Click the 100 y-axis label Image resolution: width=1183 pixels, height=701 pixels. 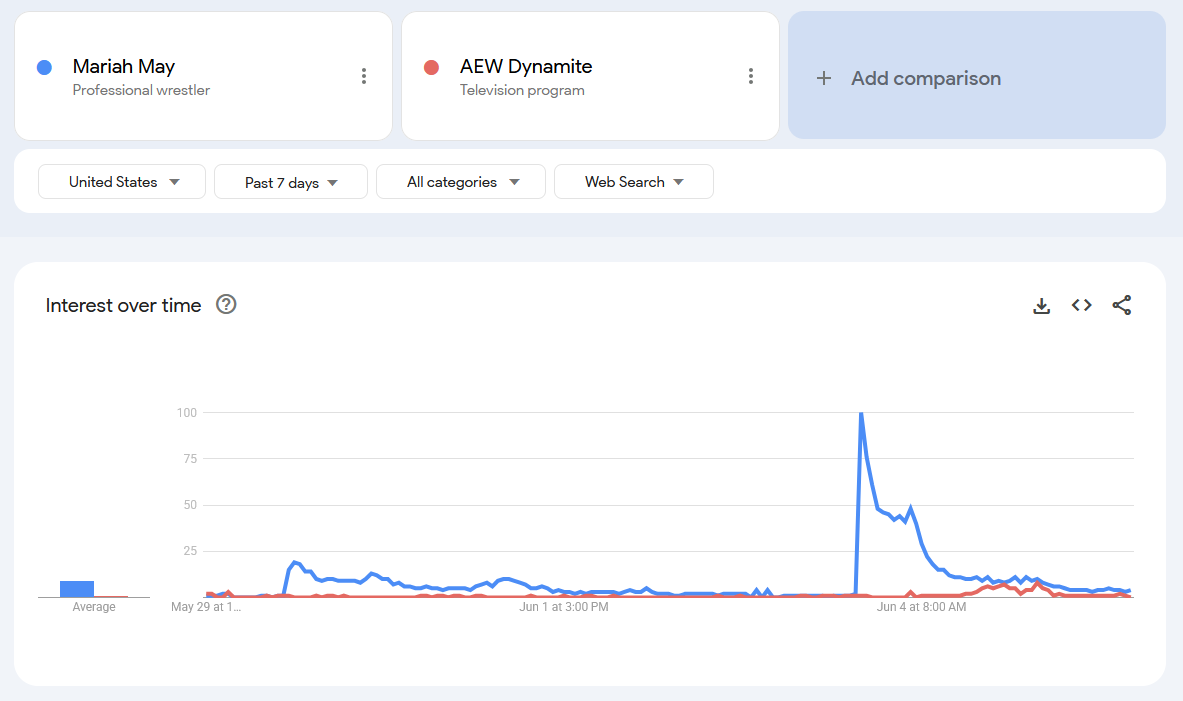tap(186, 413)
